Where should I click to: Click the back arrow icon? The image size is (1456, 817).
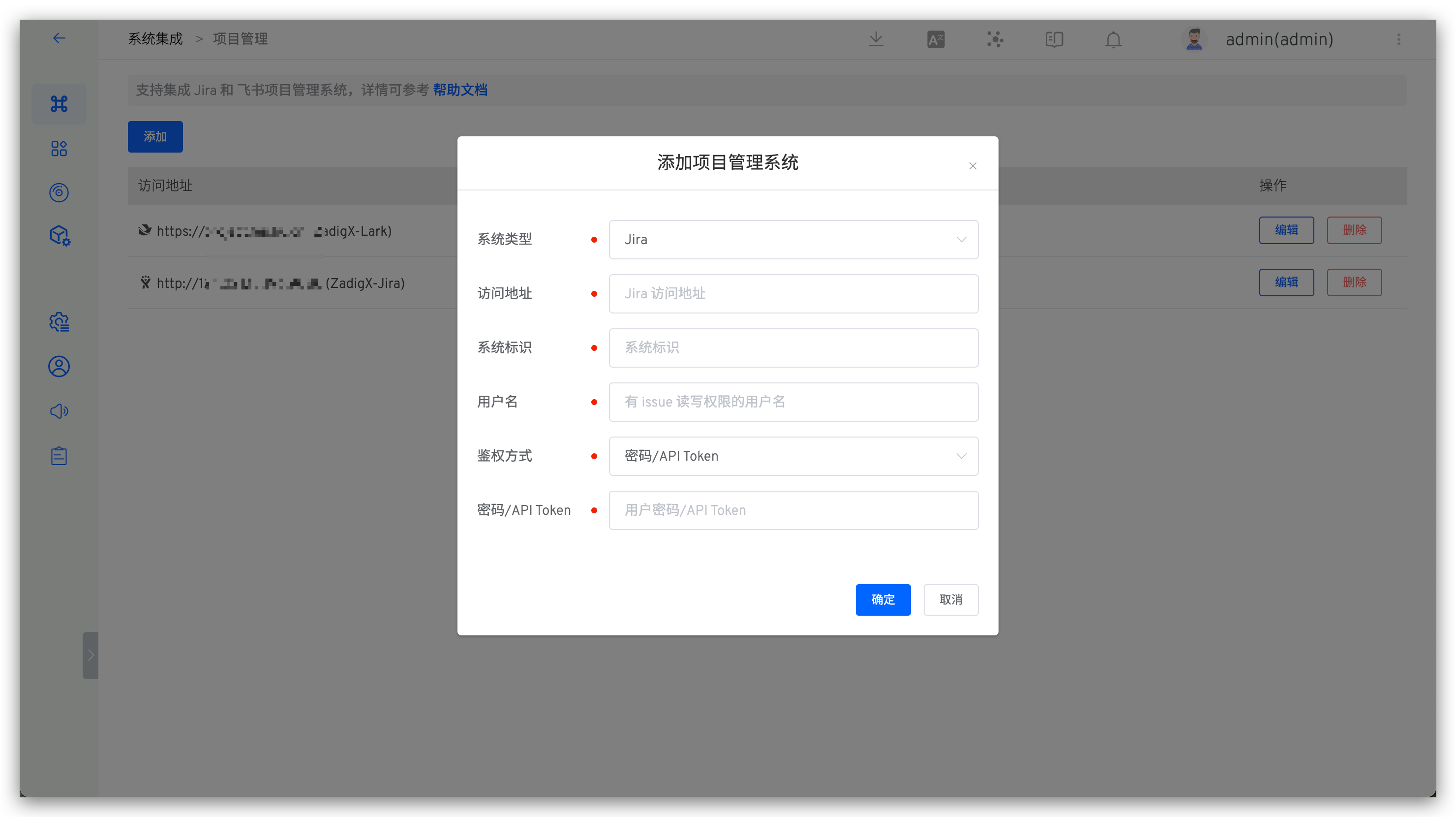click(x=59, y=38)
